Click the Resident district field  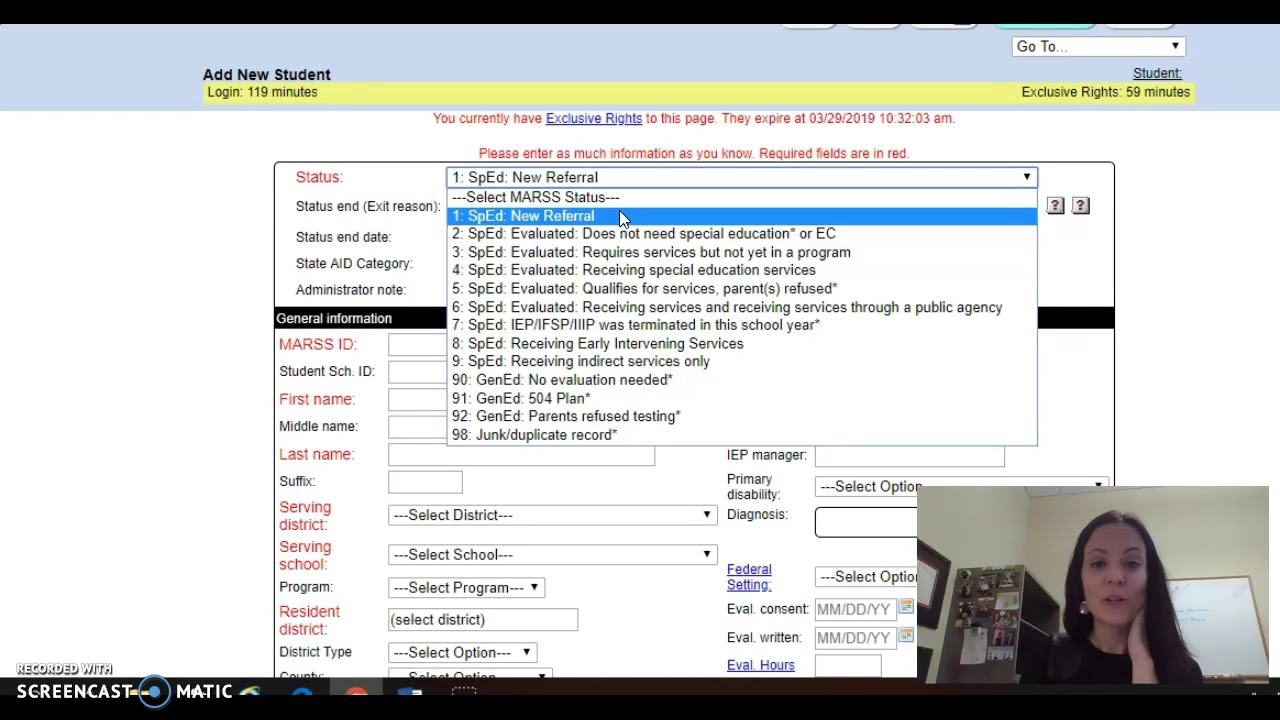[483, 620]
